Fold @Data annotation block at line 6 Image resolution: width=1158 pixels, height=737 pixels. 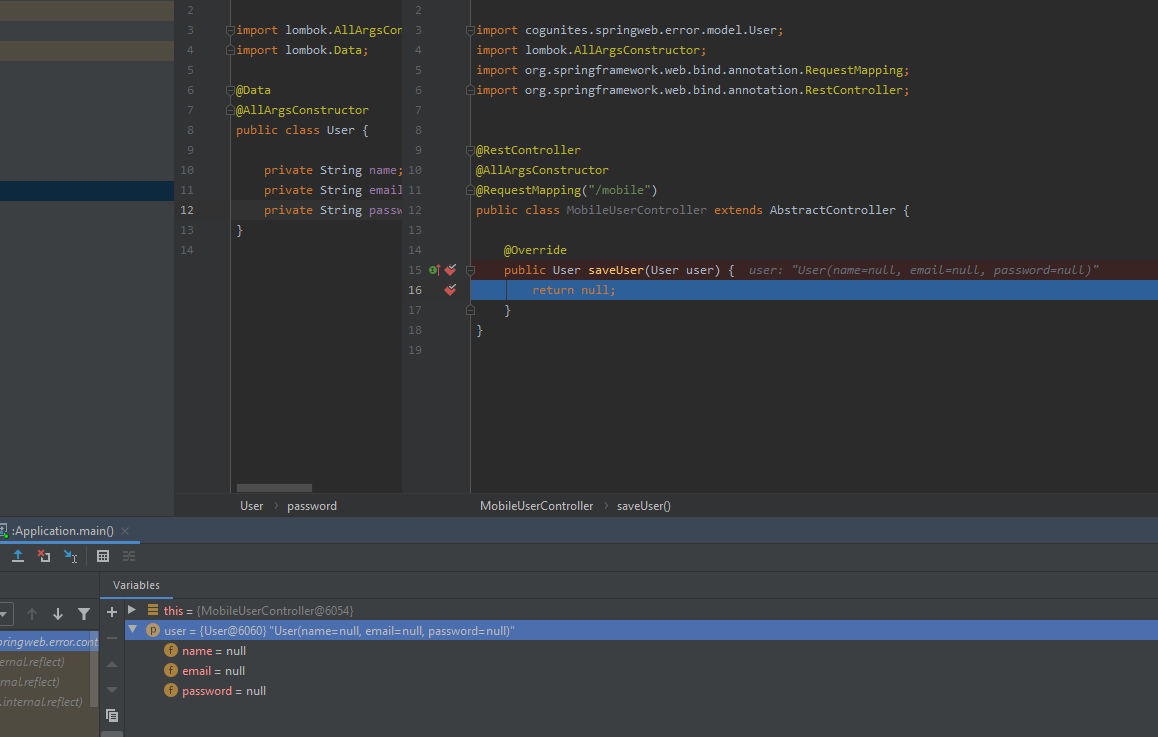tap(230, 90)
